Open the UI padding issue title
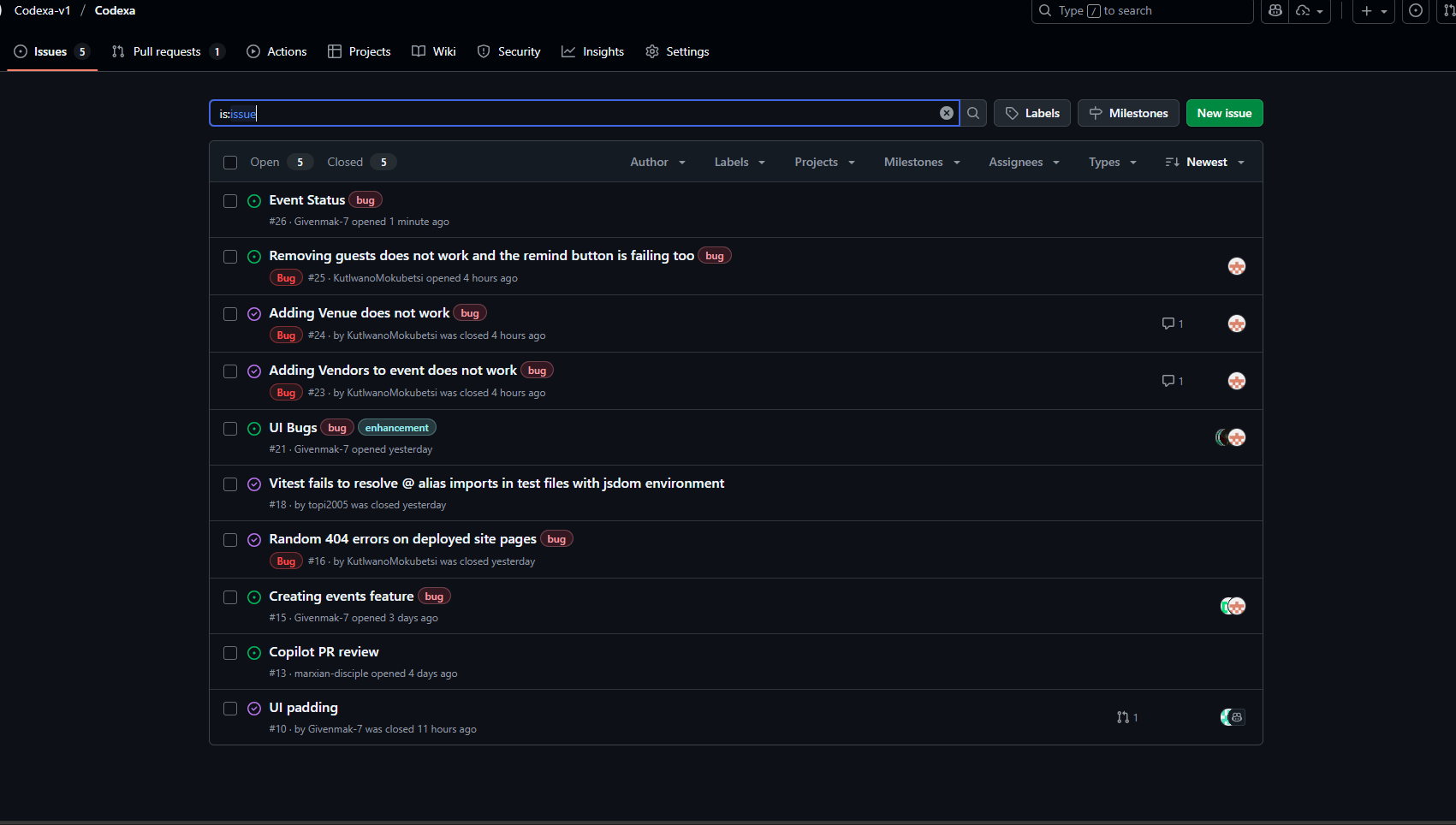This screenshot has width=1456, height=825. pos(303,707)
